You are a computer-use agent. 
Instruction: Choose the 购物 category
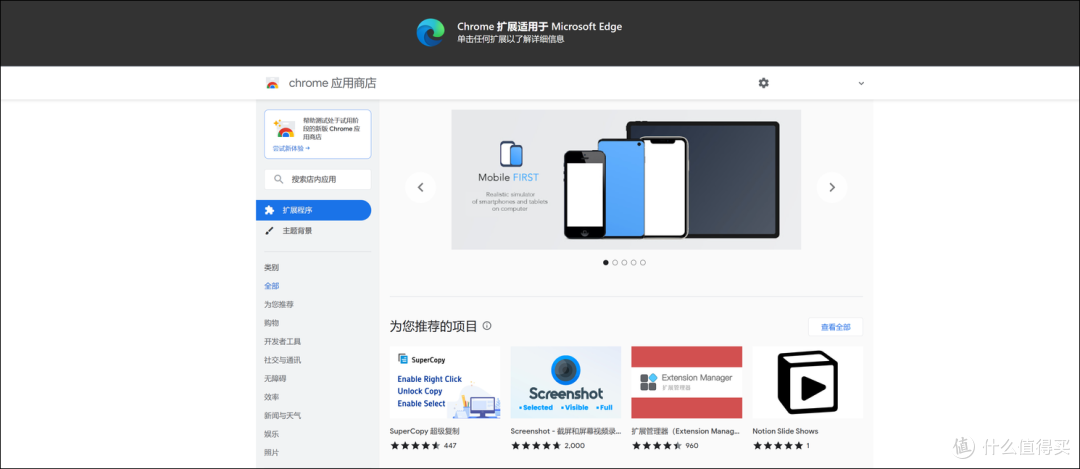tap(271, 323)
